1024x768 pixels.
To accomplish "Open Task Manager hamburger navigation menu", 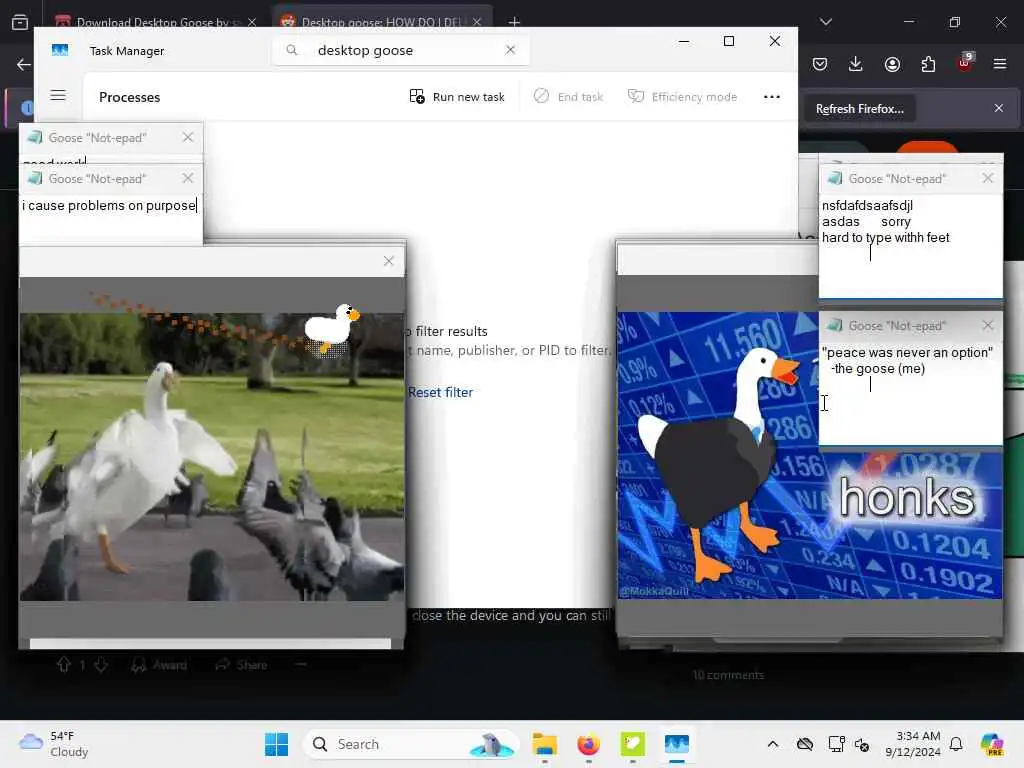I will (x=58, y=95).
